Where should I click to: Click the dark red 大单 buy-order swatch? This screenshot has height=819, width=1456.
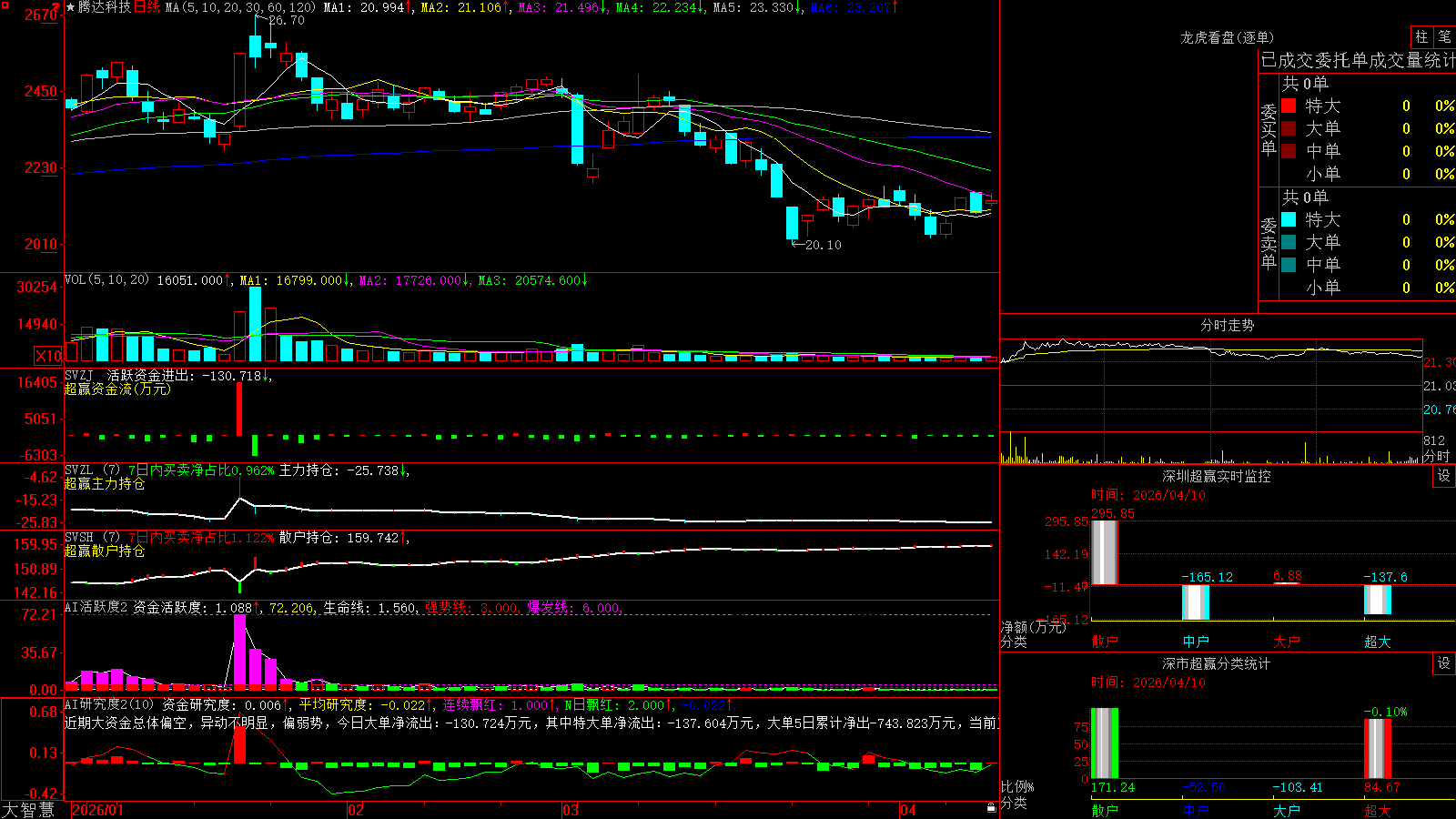tap(1289, 128)
